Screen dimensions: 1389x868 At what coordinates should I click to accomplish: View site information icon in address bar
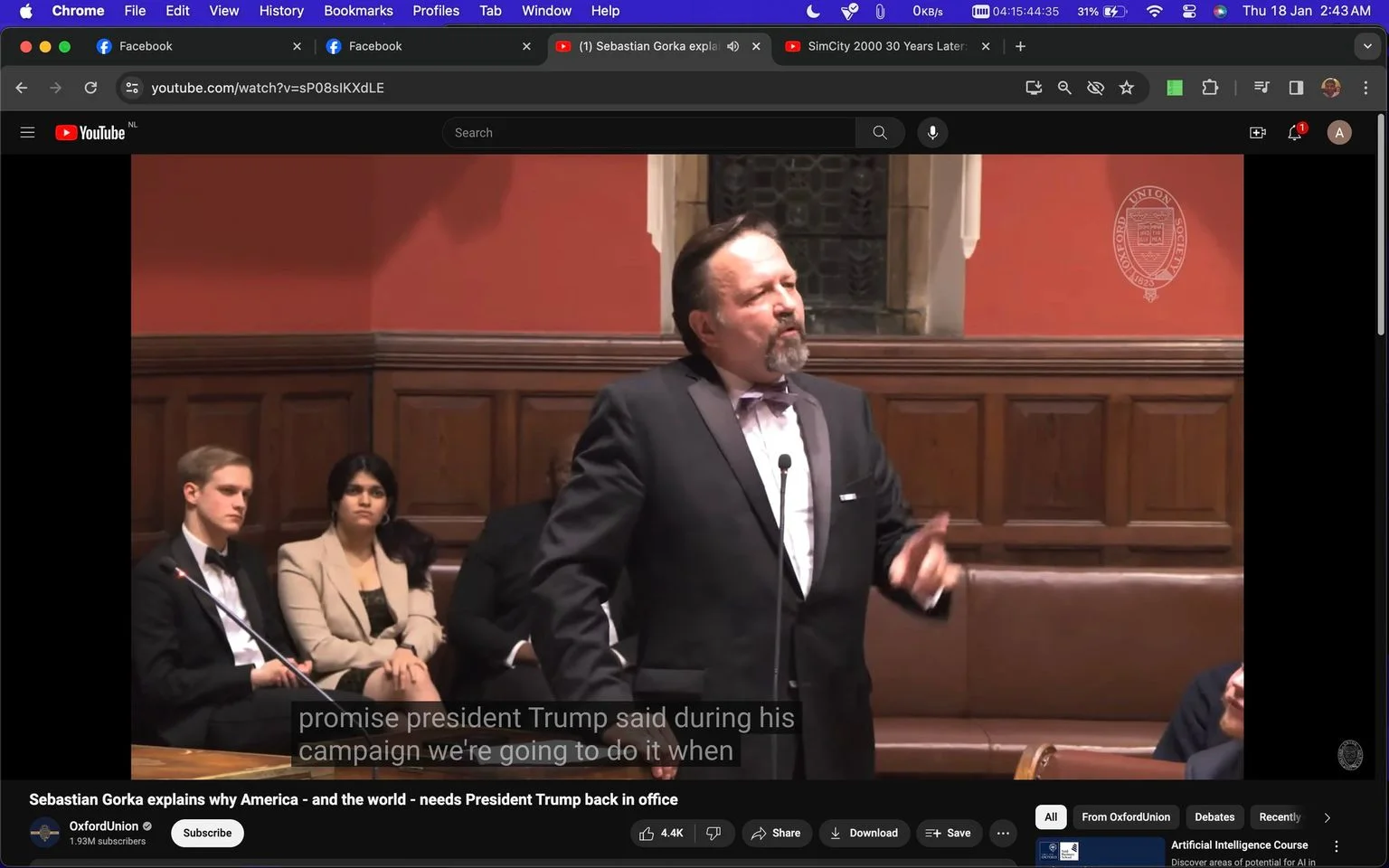(x=132, y=88)
